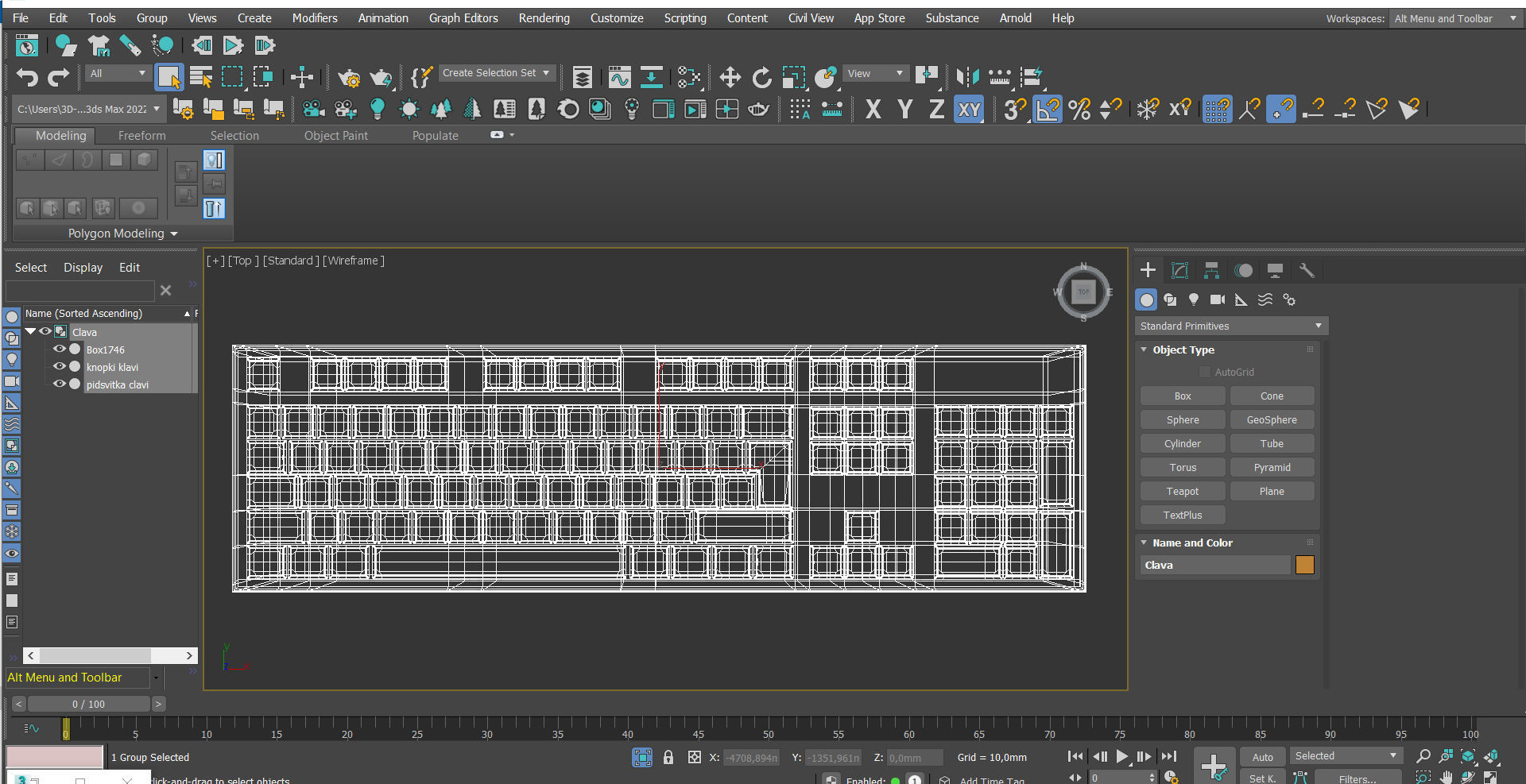
Task: Show Shapes creation category
Action: click(1170, 299)
